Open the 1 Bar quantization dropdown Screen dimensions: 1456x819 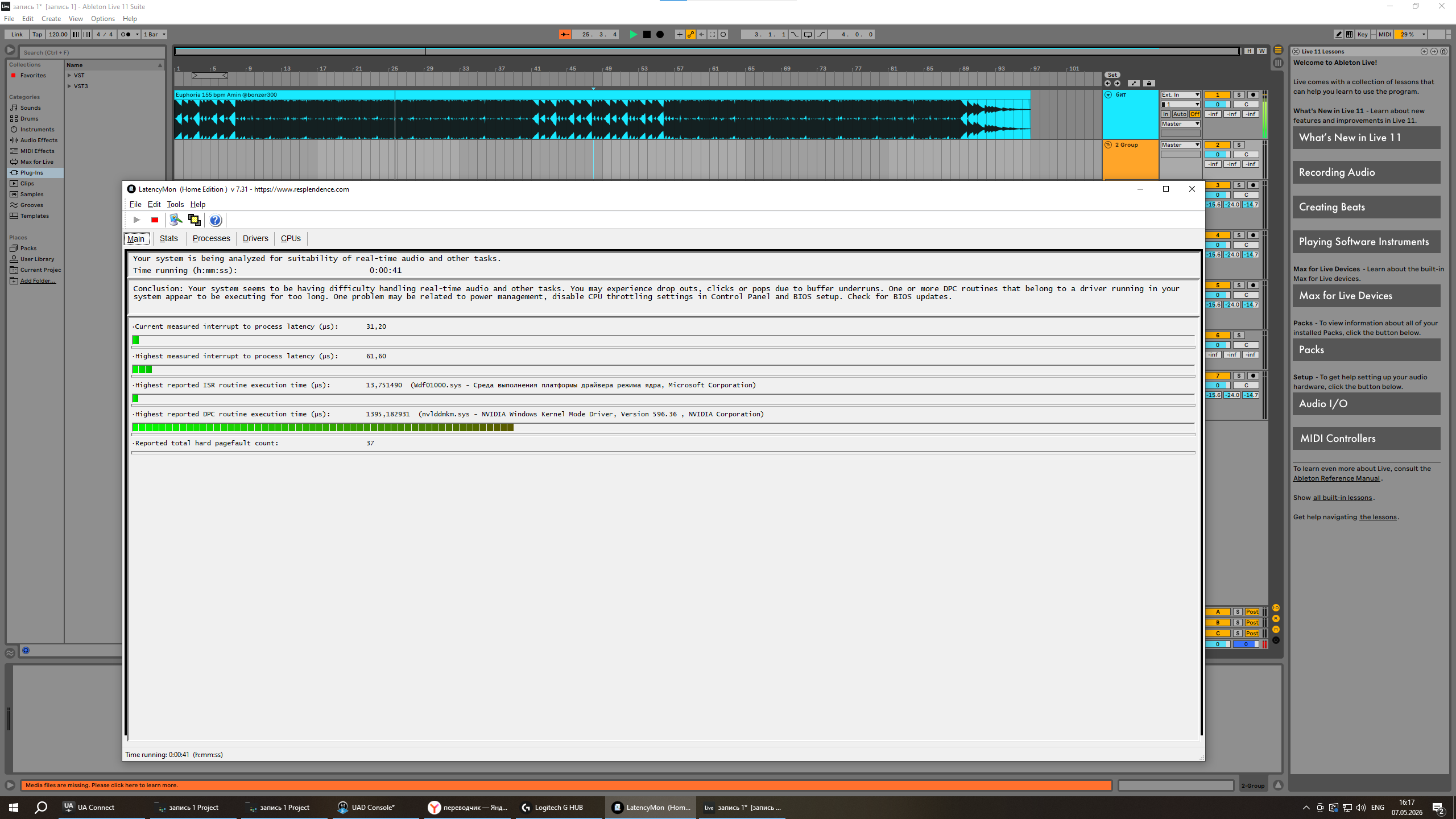154,35
